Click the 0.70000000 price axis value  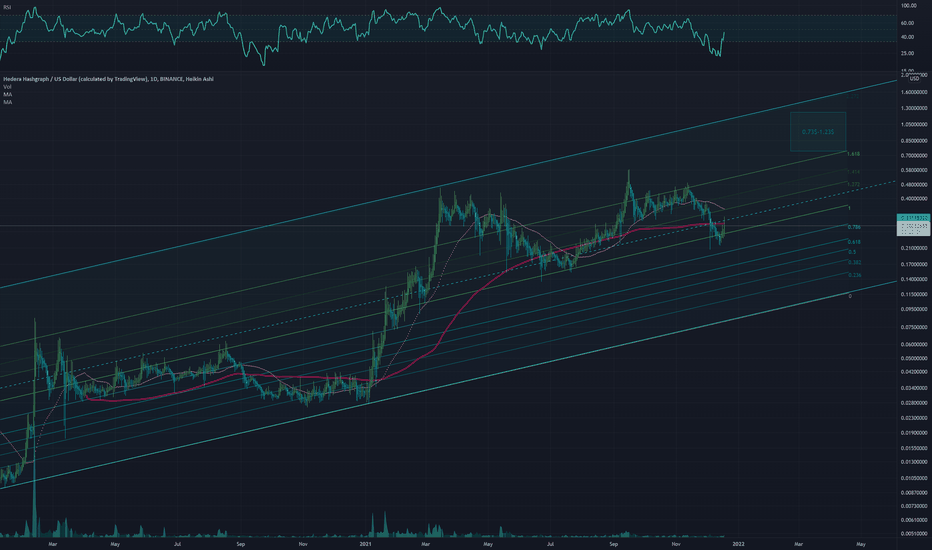[x=914, y=156]
